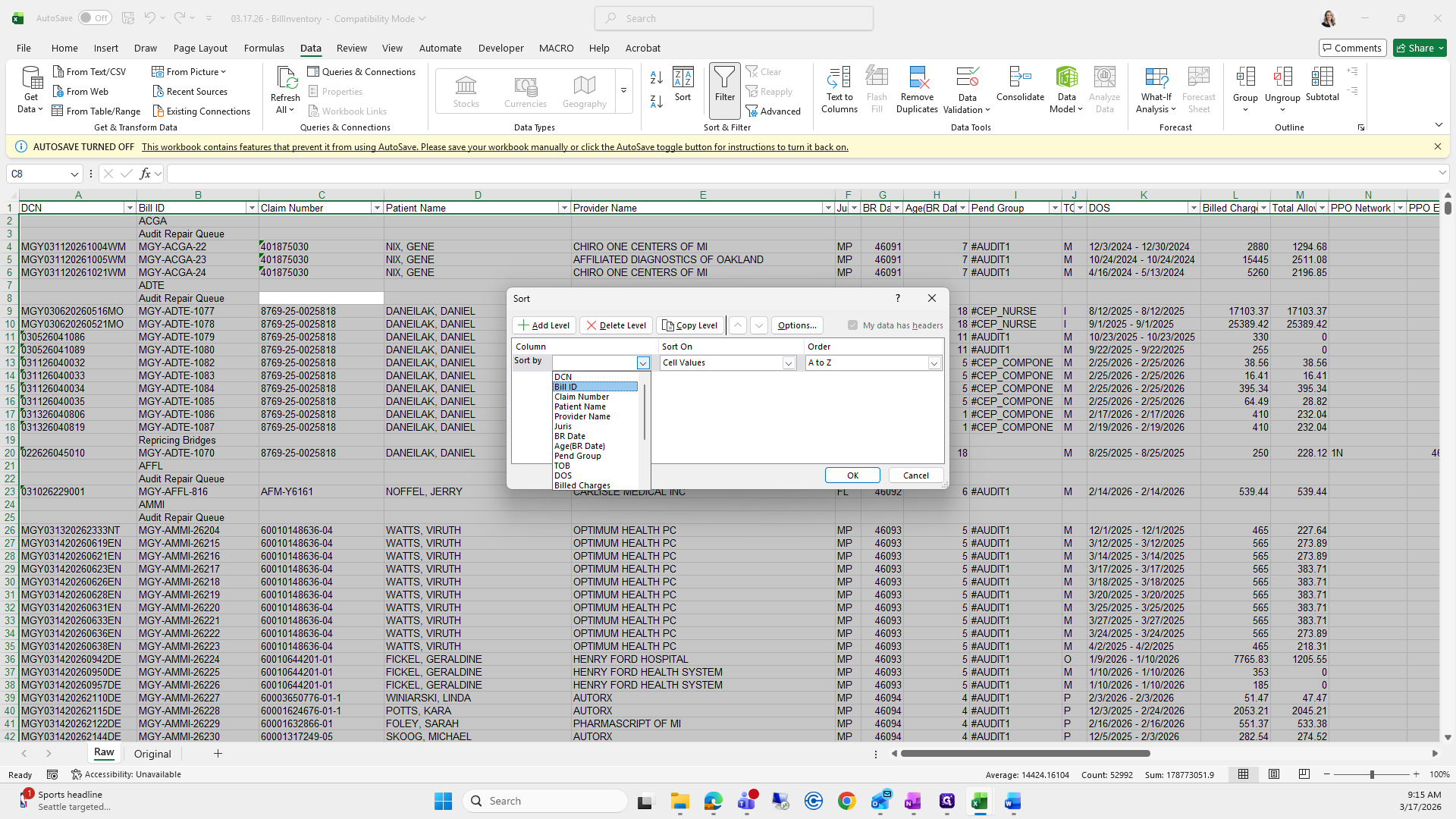
Task: Open the Sort On dropdown
Action: (788, 363)
